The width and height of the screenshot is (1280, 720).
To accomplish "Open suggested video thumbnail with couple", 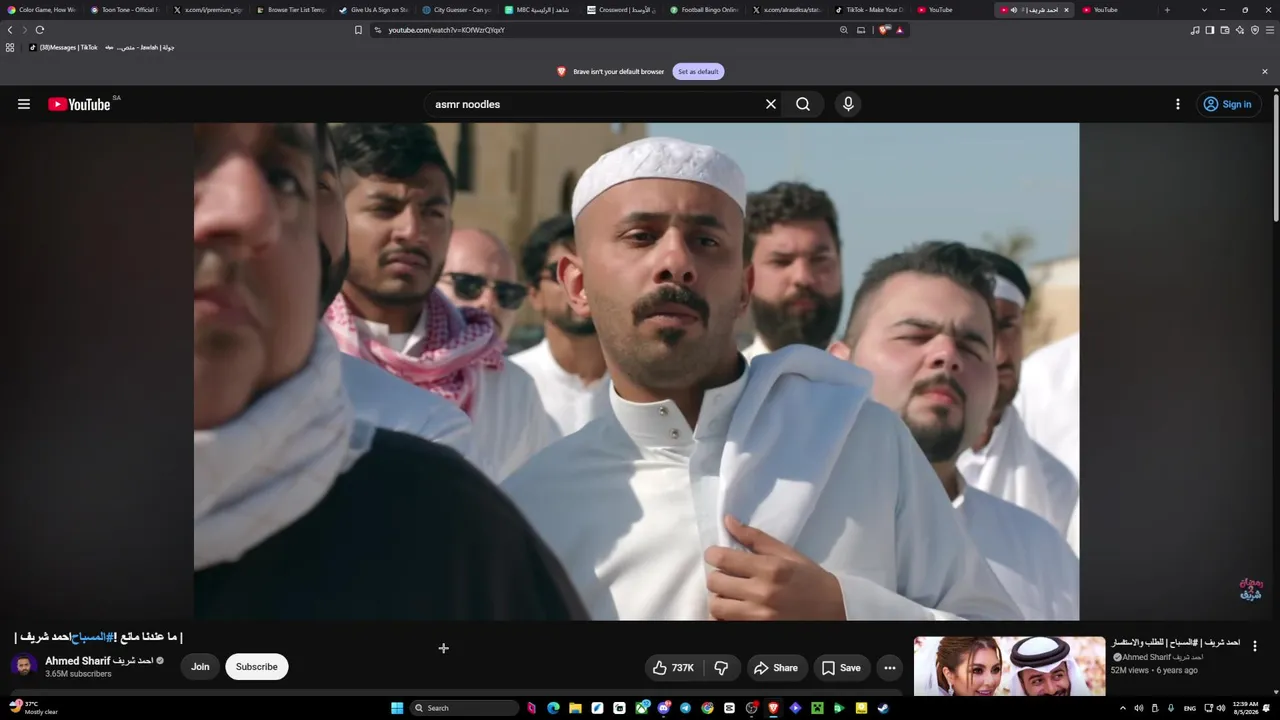I will click(x=1009, y=666).
